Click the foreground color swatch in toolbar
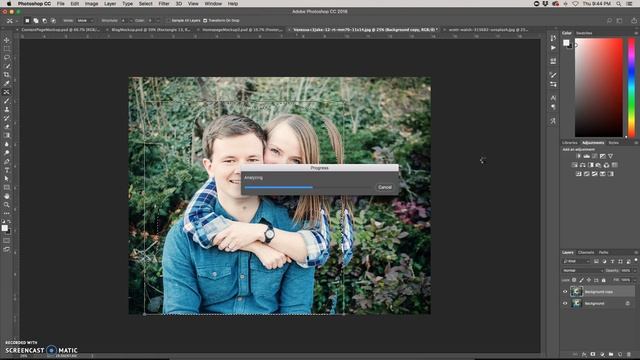Image resolution: width=640 pixels, height=360 pixels. point(4,228)
